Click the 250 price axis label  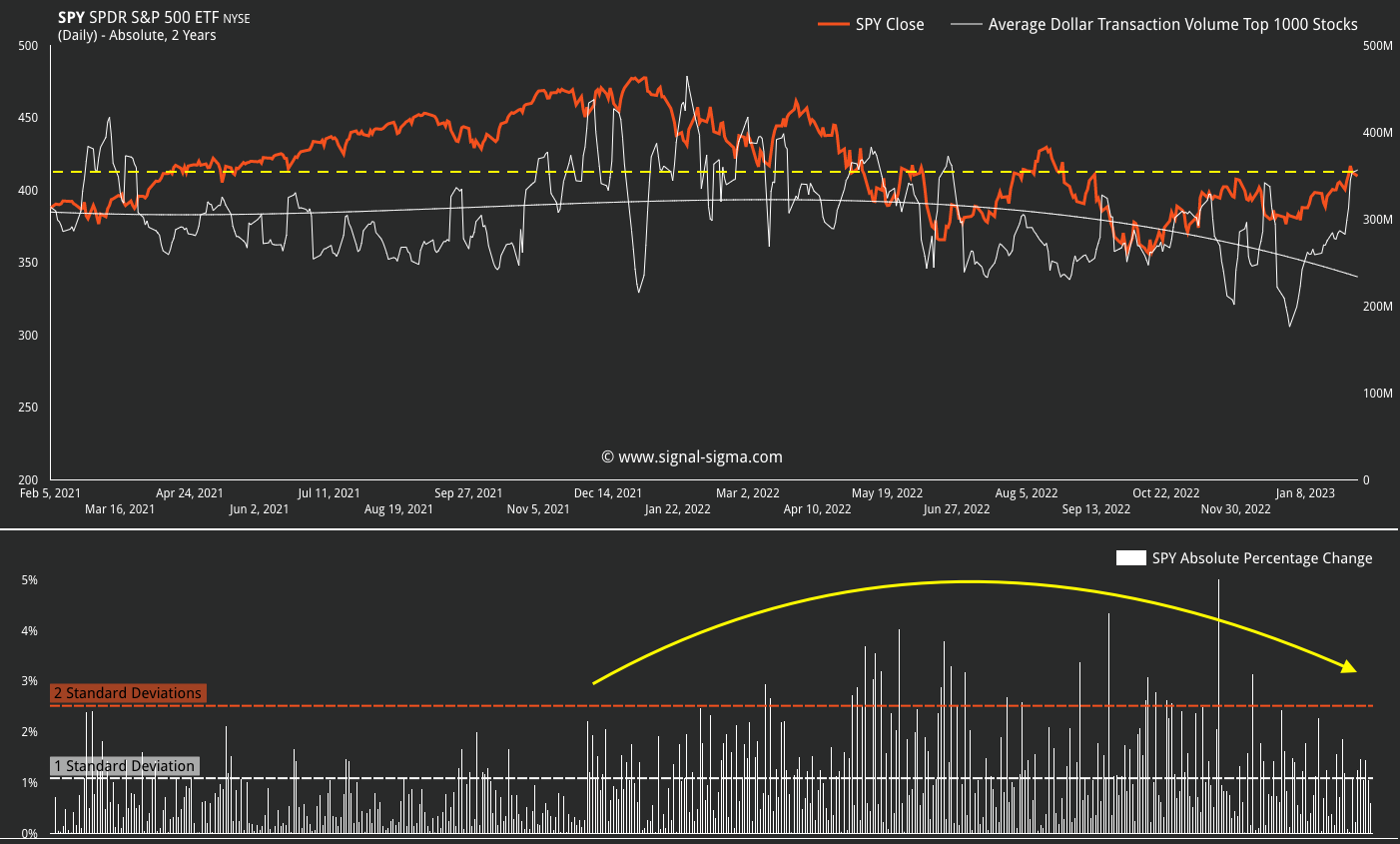coord(28,408)
